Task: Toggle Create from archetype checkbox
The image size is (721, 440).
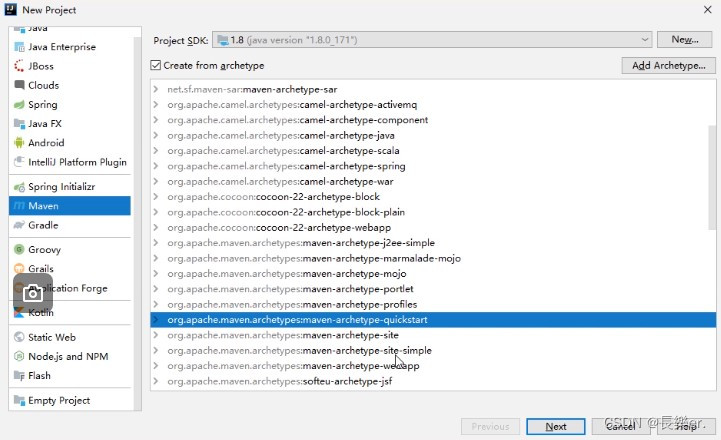Action: (x=156, y=65)
